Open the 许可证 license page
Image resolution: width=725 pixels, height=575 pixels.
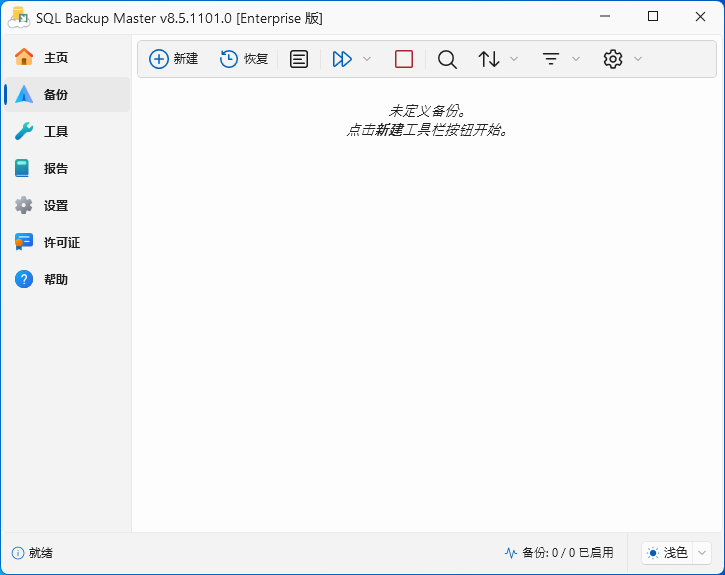tap(67, 242)
